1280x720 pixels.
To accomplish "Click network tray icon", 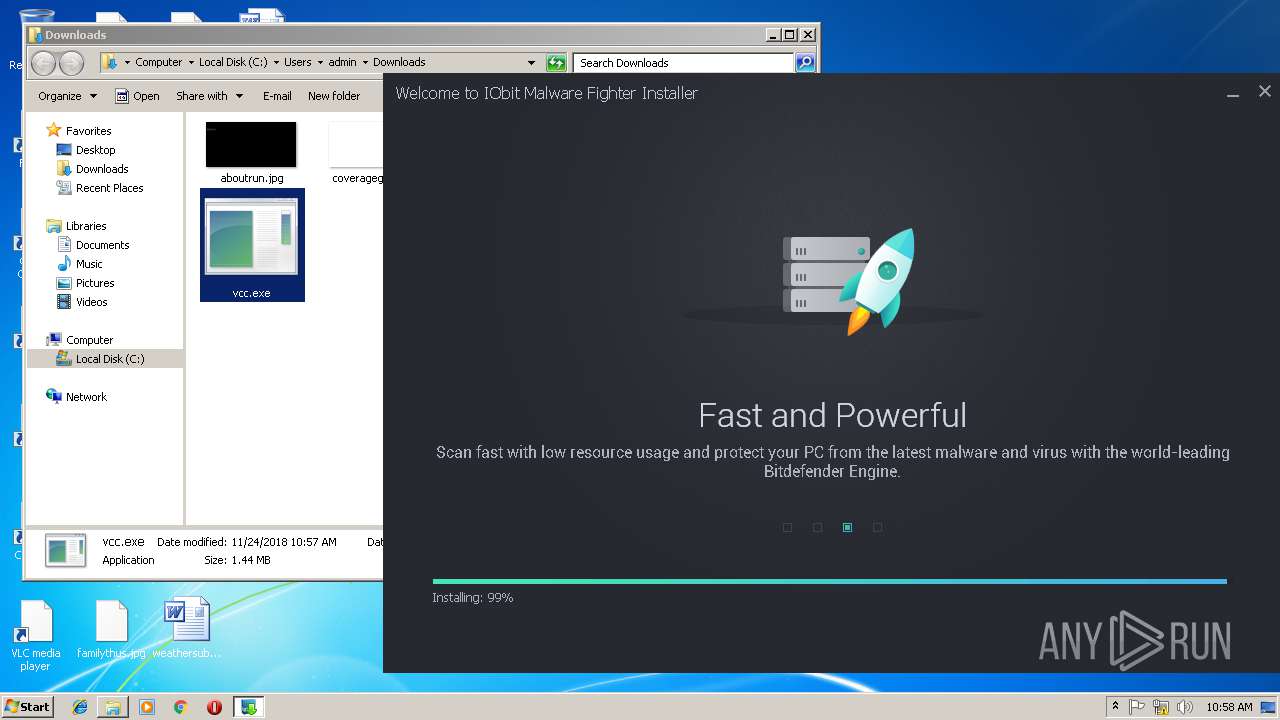I will point(1161,707).
